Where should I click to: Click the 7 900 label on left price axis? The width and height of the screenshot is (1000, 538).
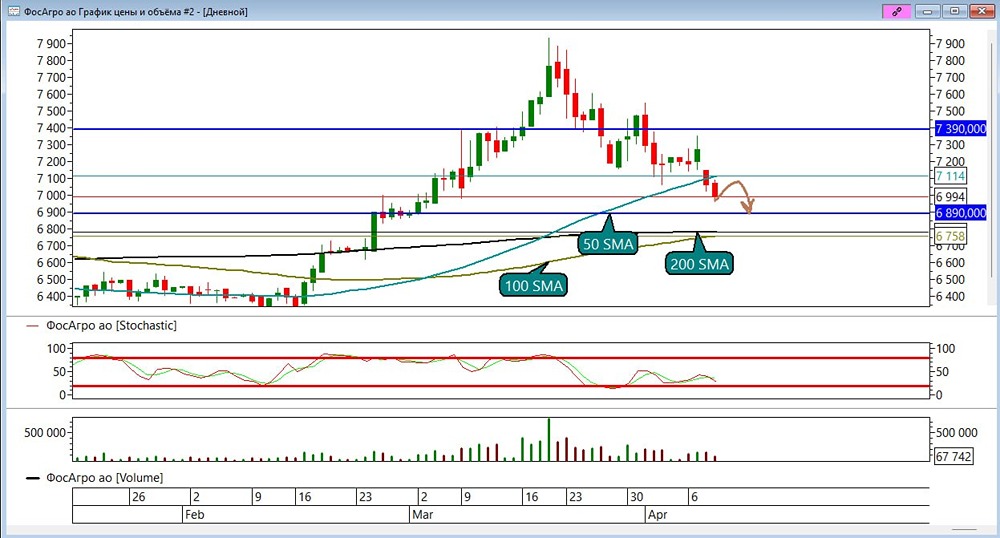(51, 44)
